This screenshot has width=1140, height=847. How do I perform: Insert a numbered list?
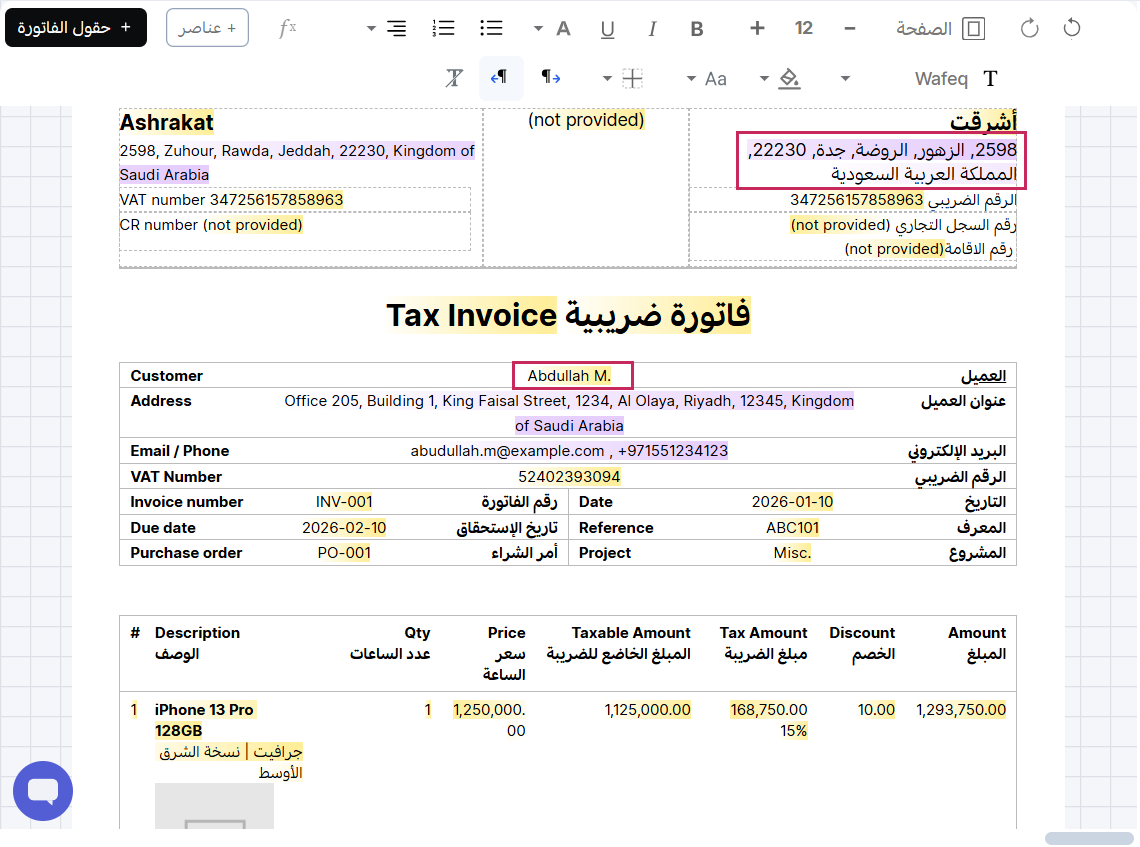(443, 28)
